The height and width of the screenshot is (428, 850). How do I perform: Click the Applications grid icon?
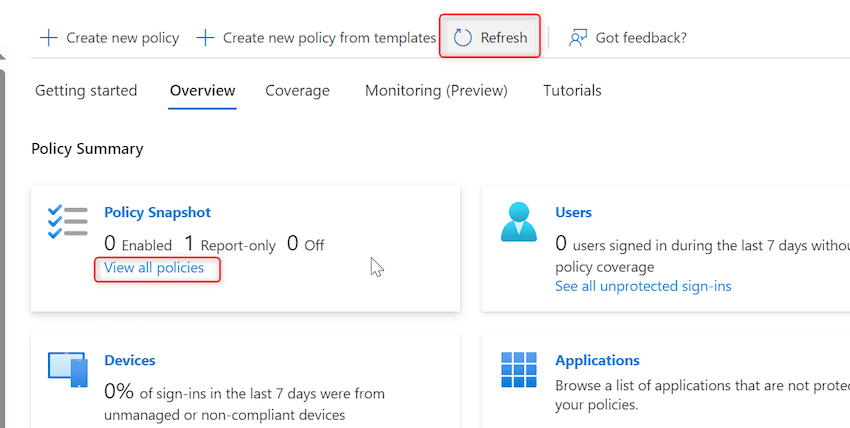[x=519, y=369]
